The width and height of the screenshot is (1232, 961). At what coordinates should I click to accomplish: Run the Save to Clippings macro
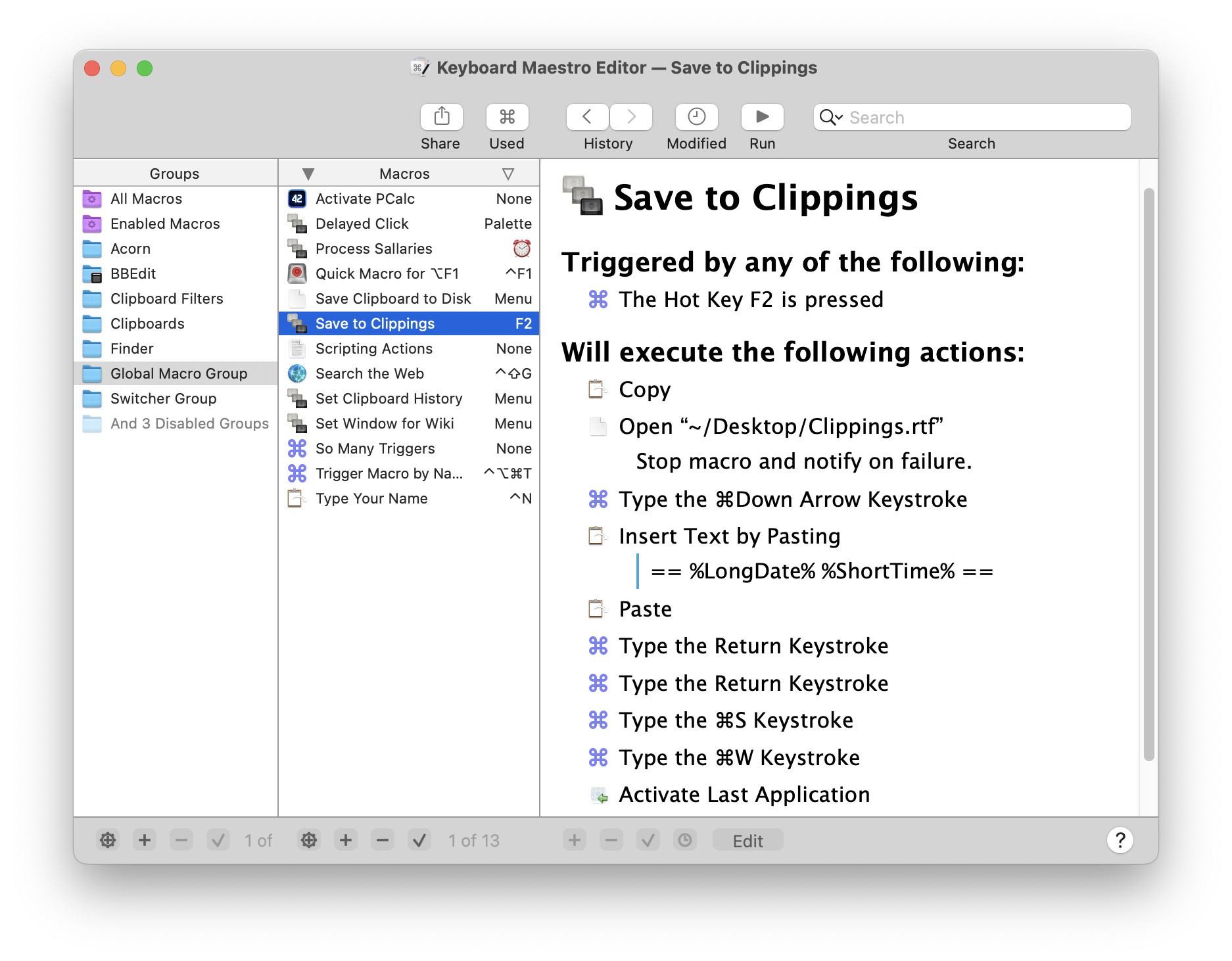point(762,117)
